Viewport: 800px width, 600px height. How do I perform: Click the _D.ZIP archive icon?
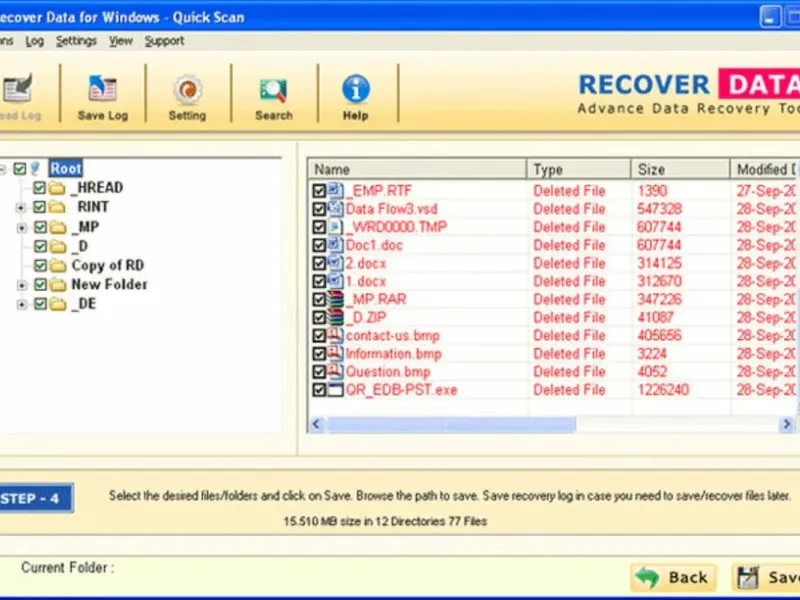tap(335, 317)
